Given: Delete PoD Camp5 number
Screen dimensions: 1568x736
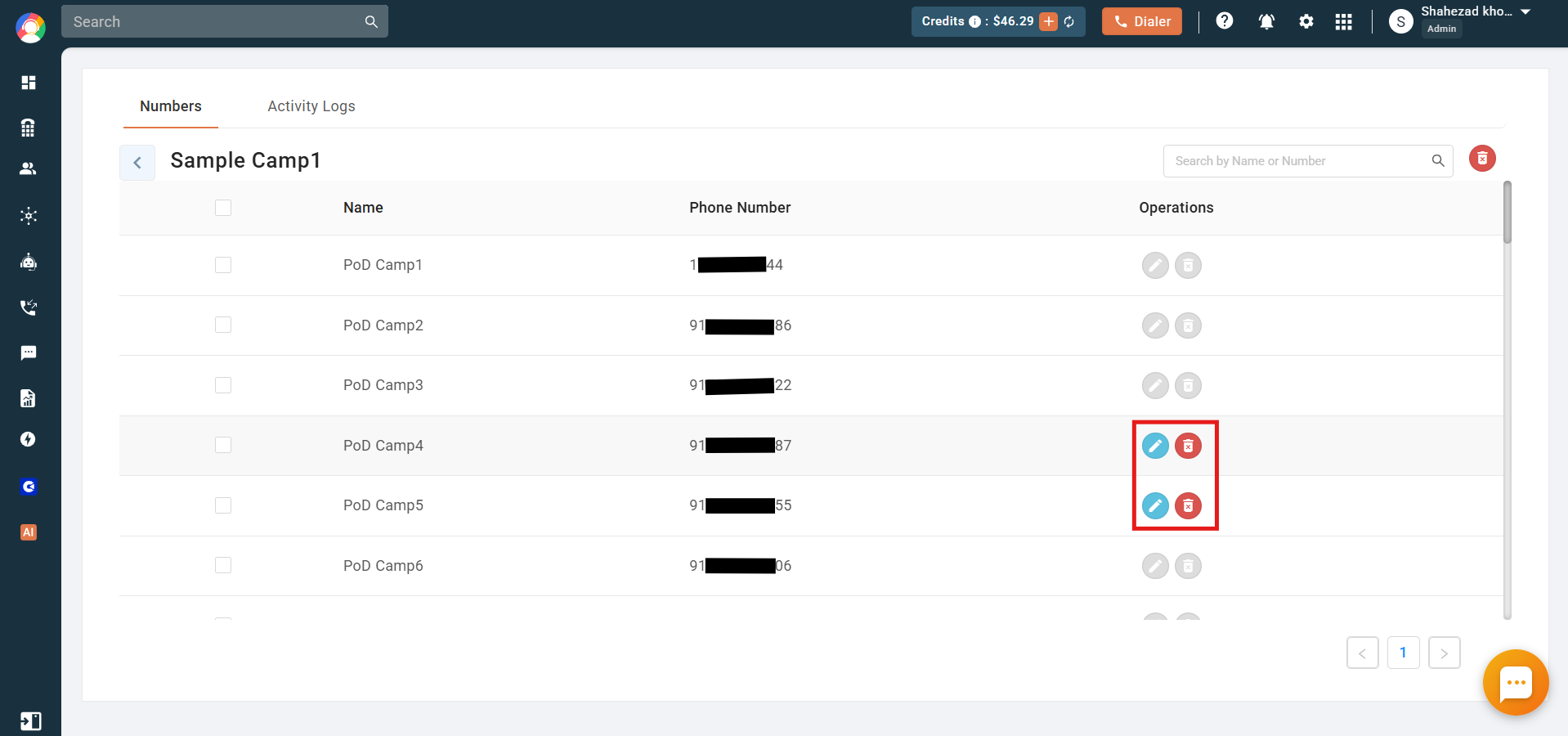Looking at the screenshot, I should pyautogui.click(x=1188, y=505).
